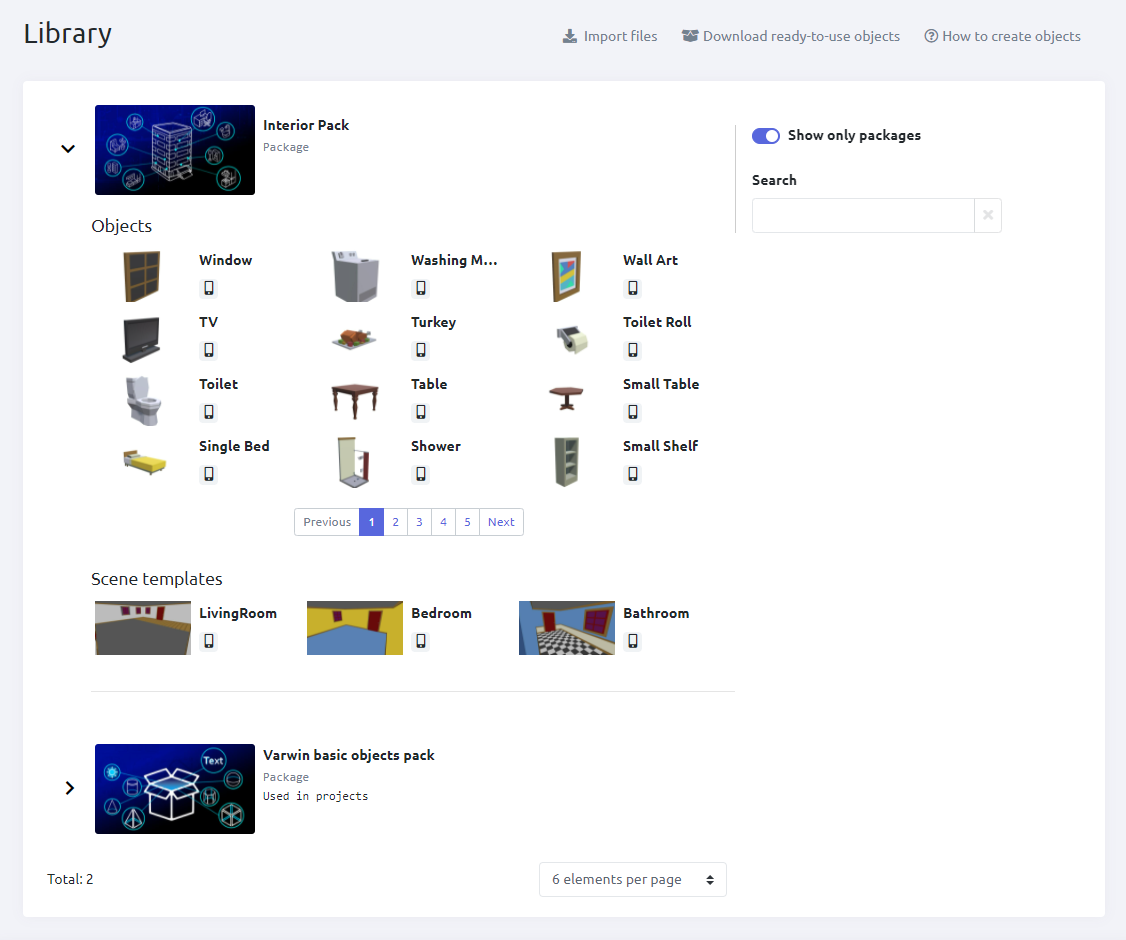
Task: Click the mobile platform icon under Wall Art
Action: 633,288
